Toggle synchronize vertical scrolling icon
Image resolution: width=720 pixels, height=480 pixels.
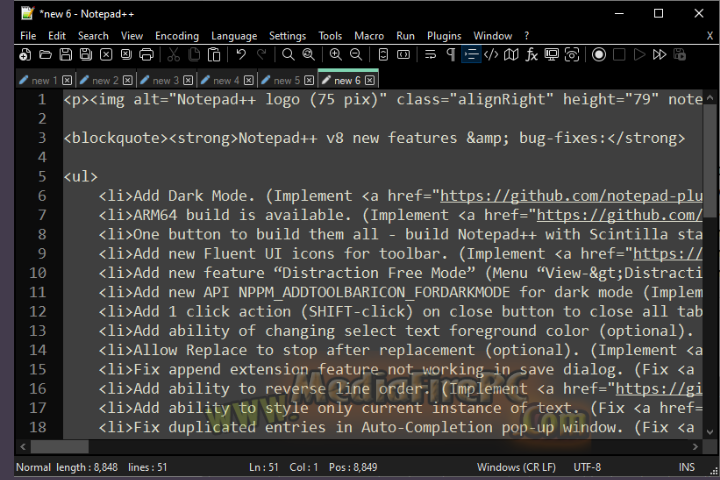click(383, 55)
